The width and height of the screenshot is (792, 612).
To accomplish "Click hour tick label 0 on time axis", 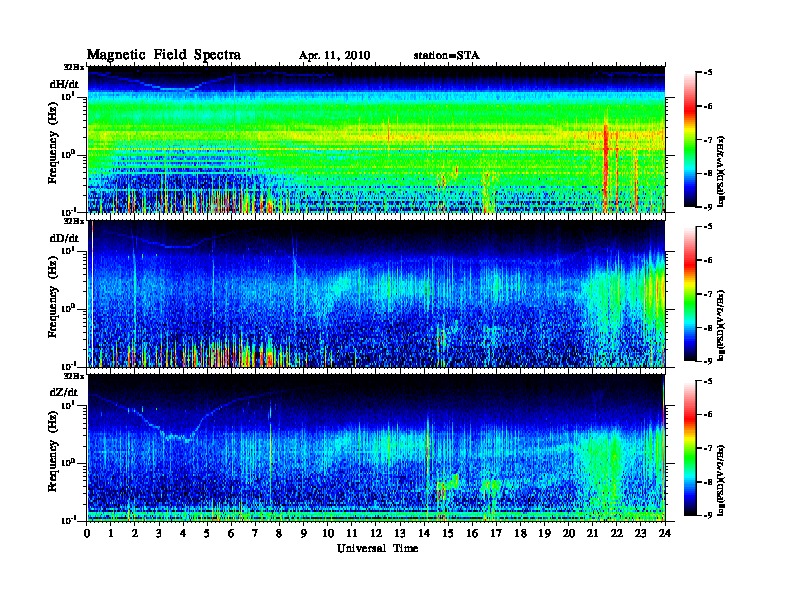I will point(87,533).
